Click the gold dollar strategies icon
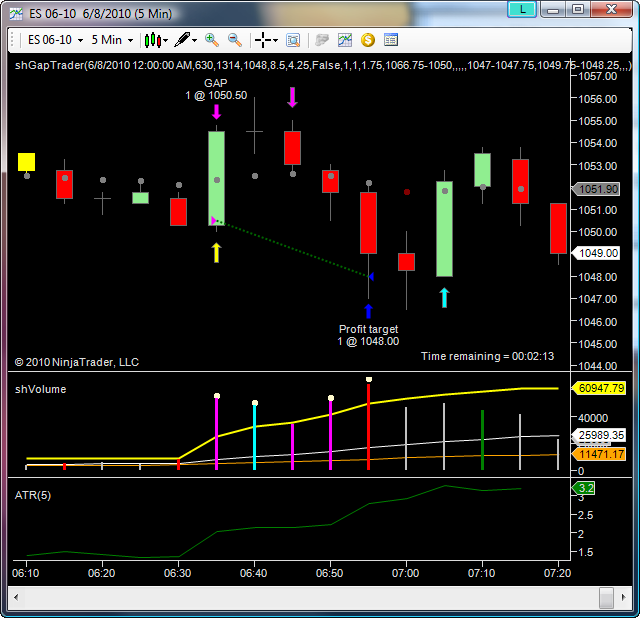 368,40
